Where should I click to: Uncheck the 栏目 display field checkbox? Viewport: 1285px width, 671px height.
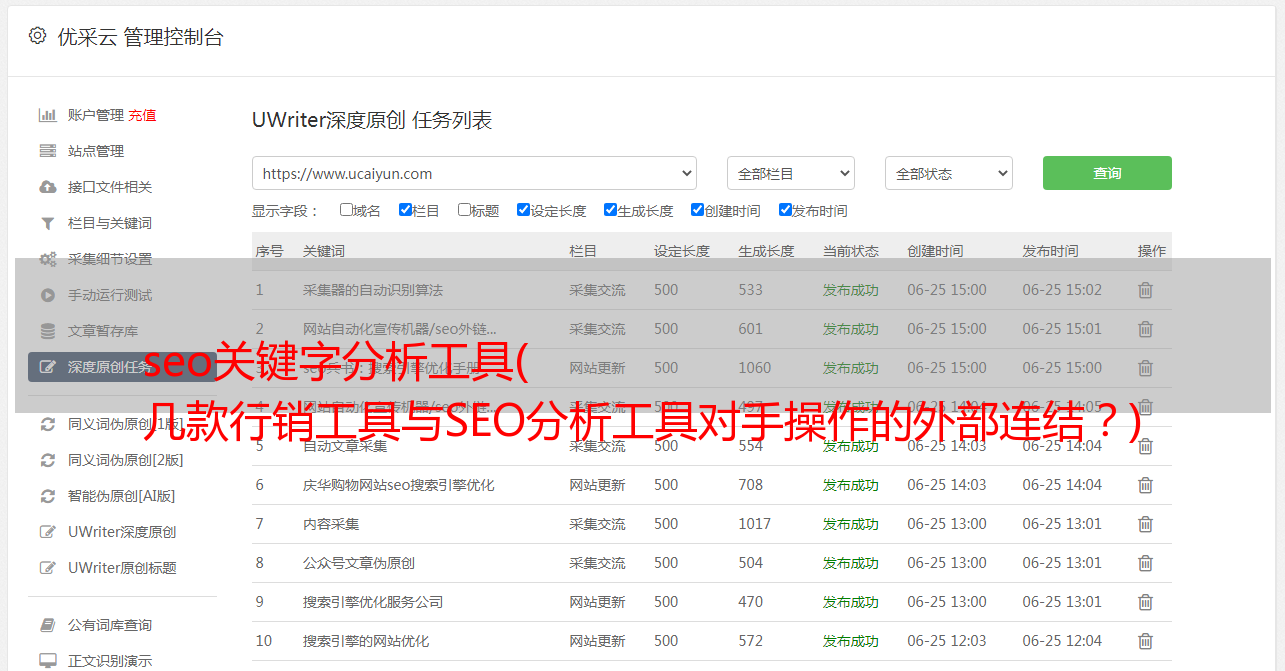pos(405,210)
